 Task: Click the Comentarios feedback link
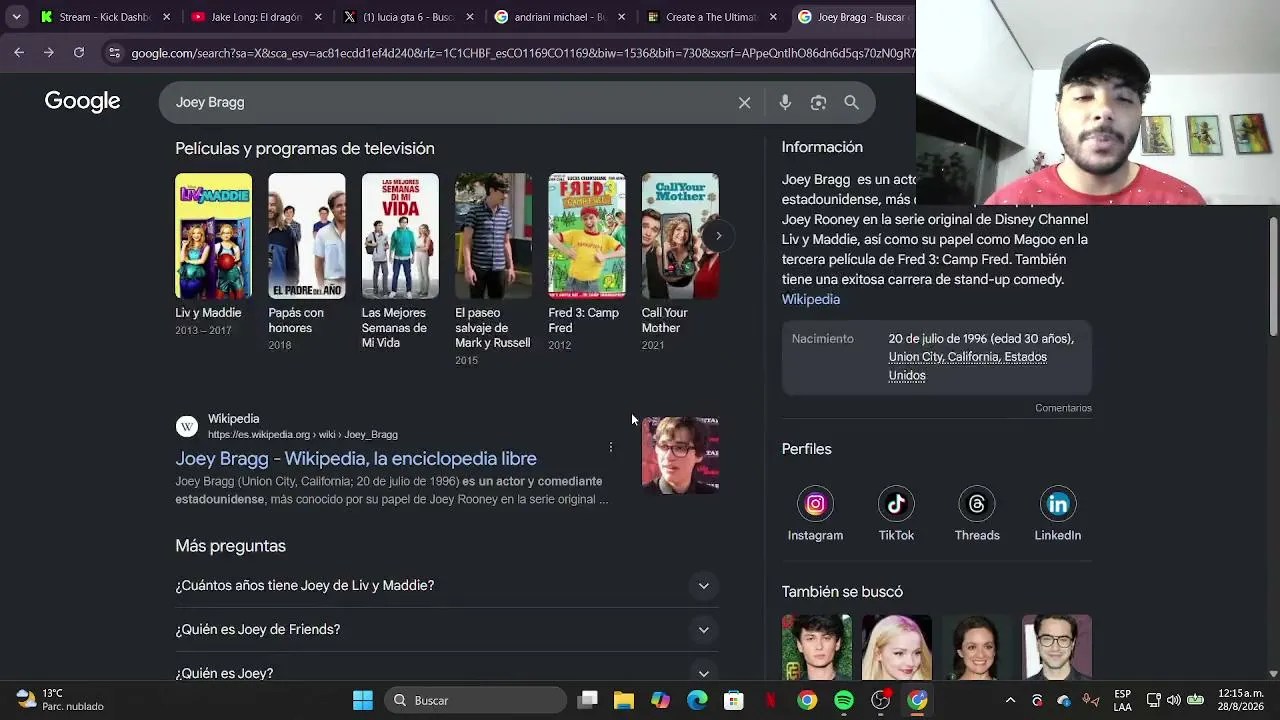(1063, 408)
